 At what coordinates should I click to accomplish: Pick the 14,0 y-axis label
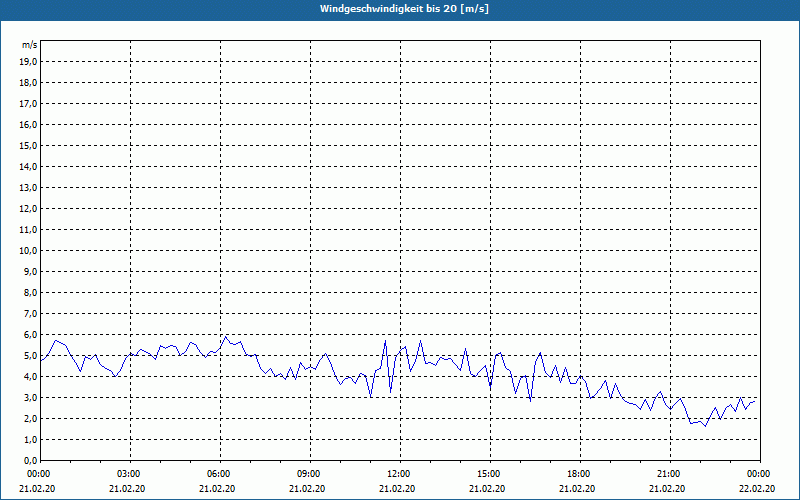[x=28, y=166]
